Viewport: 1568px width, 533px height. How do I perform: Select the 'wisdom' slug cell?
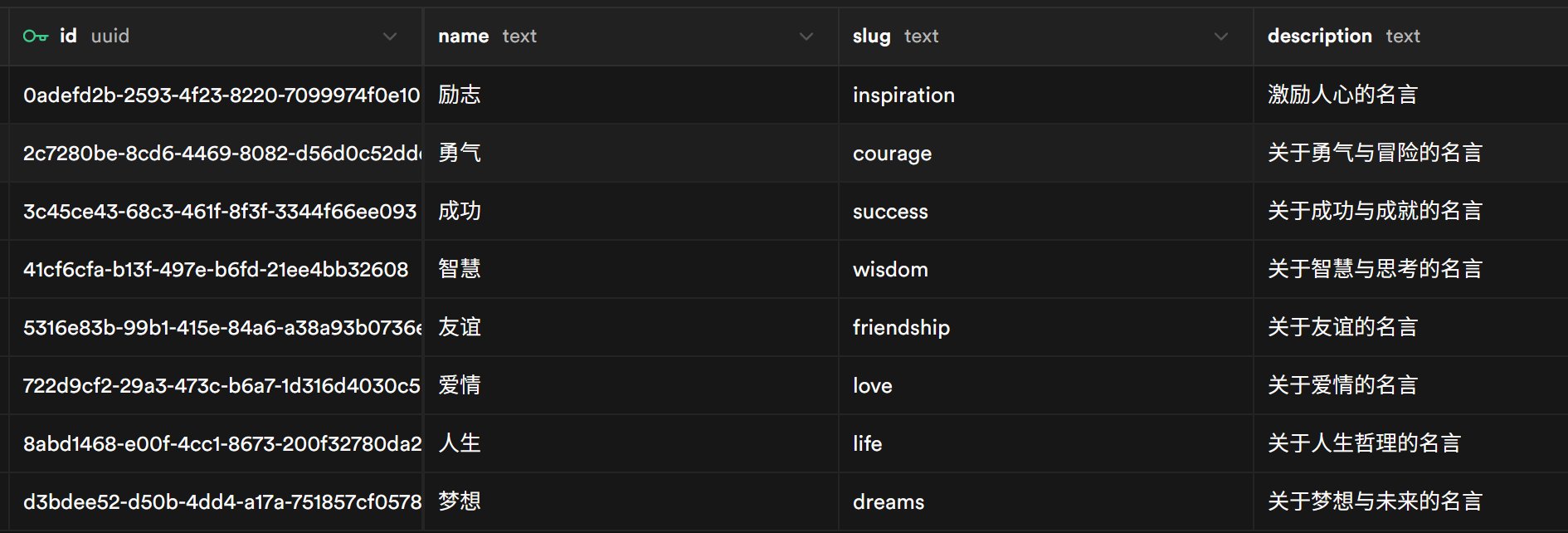(890, 270)
